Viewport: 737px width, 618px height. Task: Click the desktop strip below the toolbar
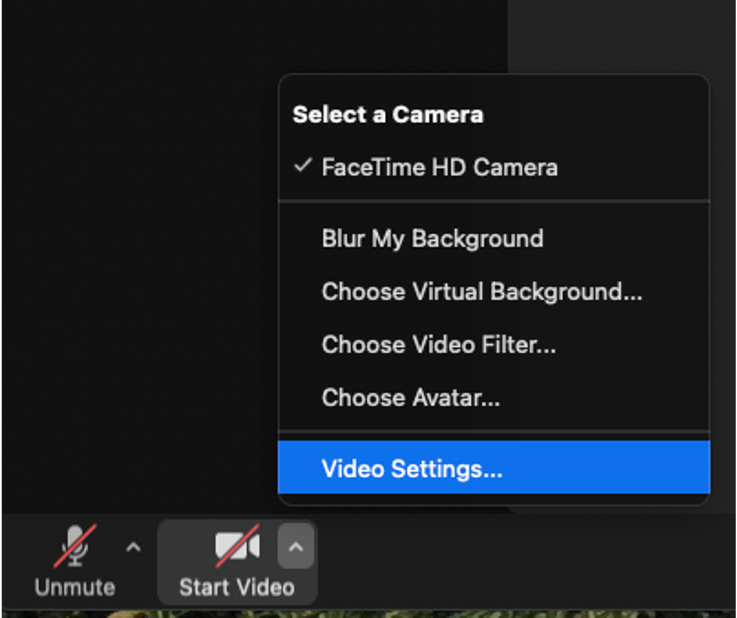[368, 614]
